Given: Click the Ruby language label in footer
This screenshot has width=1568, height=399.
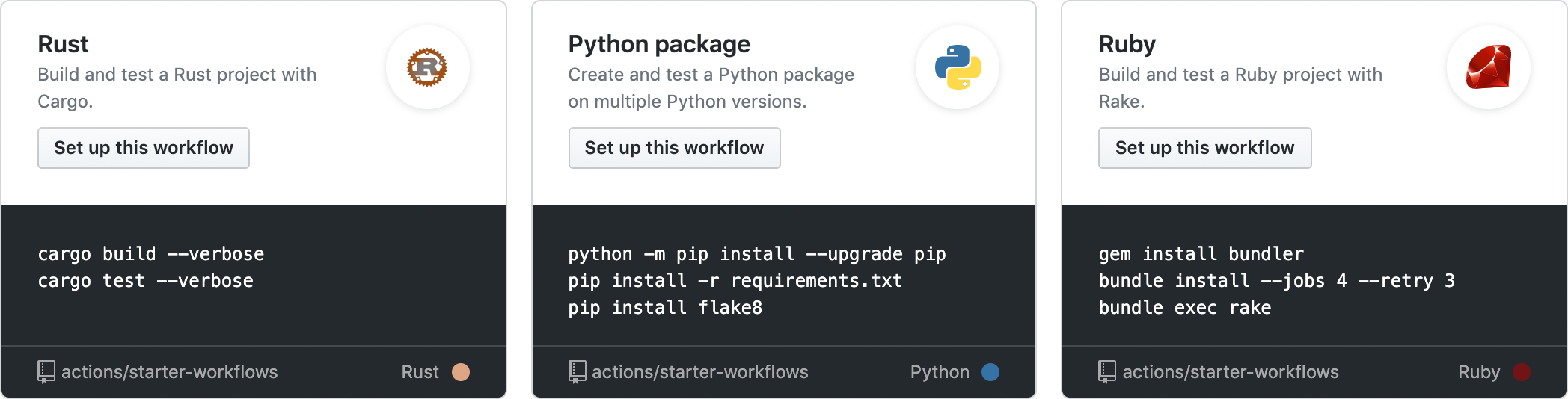Looking at the screenshot, I should (x=1479, y=372).
